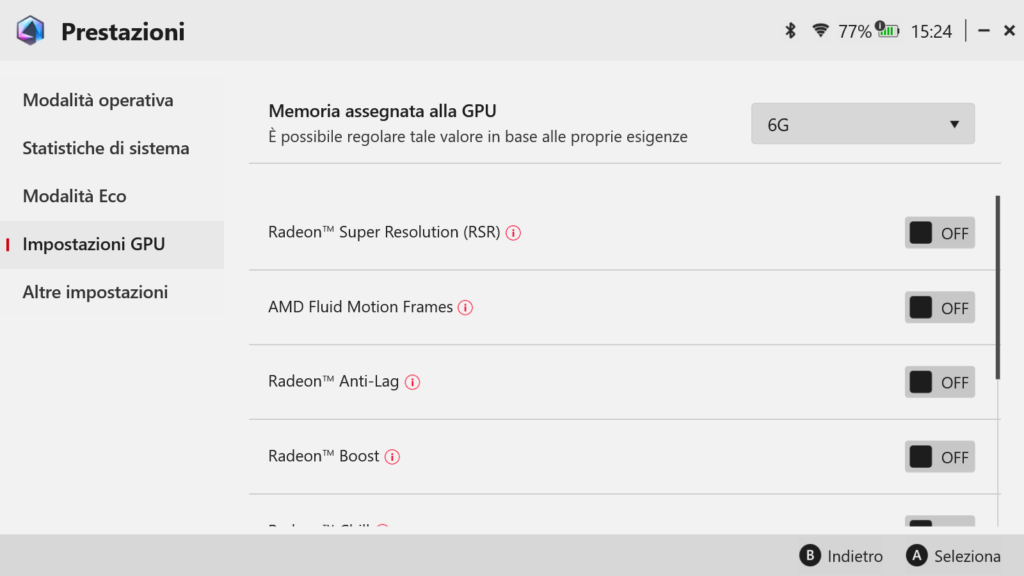Viewport: 1024px width, 576px height.
Task: Turn on AMD Fluid Motion Frames
Action: tap(939, 308)
